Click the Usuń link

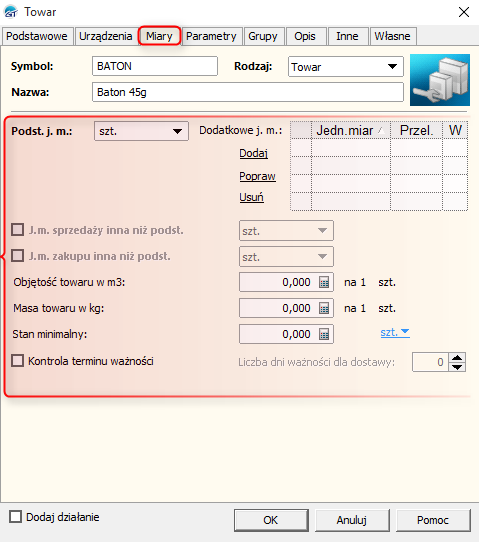point(252,197)
